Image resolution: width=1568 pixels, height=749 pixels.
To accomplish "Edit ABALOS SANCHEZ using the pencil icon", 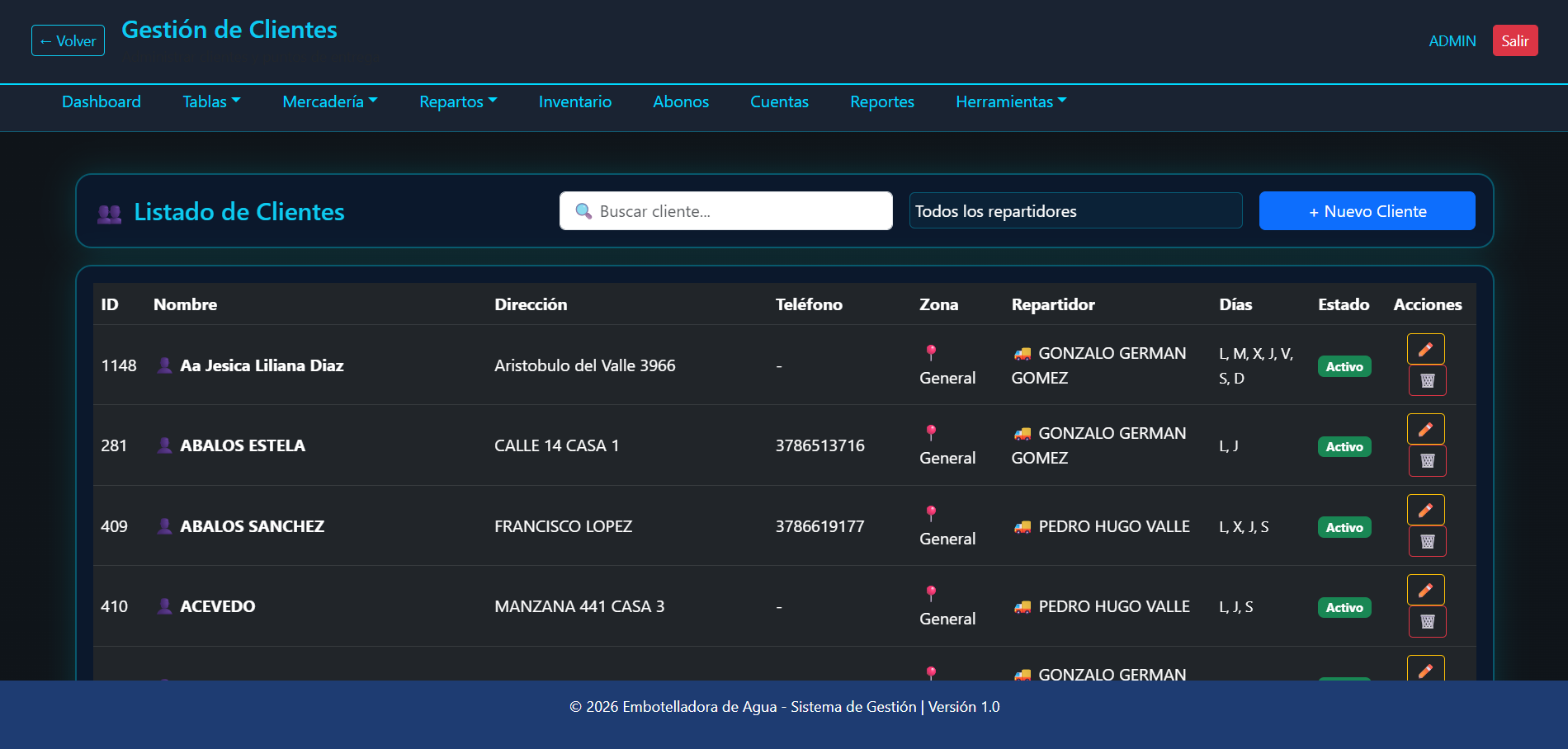I will coord(1425,510).
